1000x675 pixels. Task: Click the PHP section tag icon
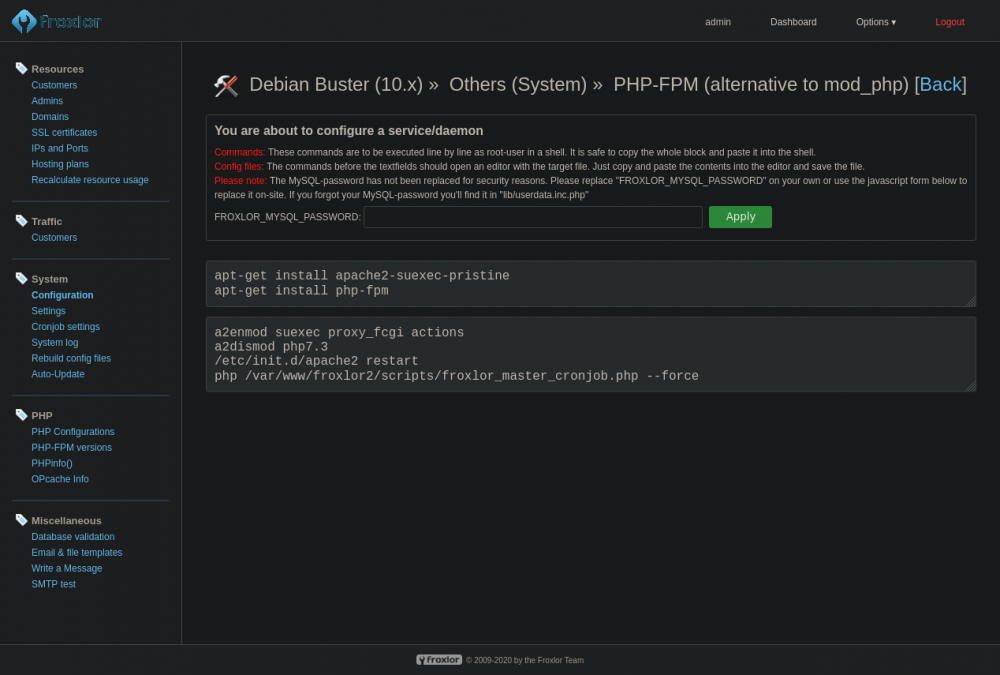point(21,415)
